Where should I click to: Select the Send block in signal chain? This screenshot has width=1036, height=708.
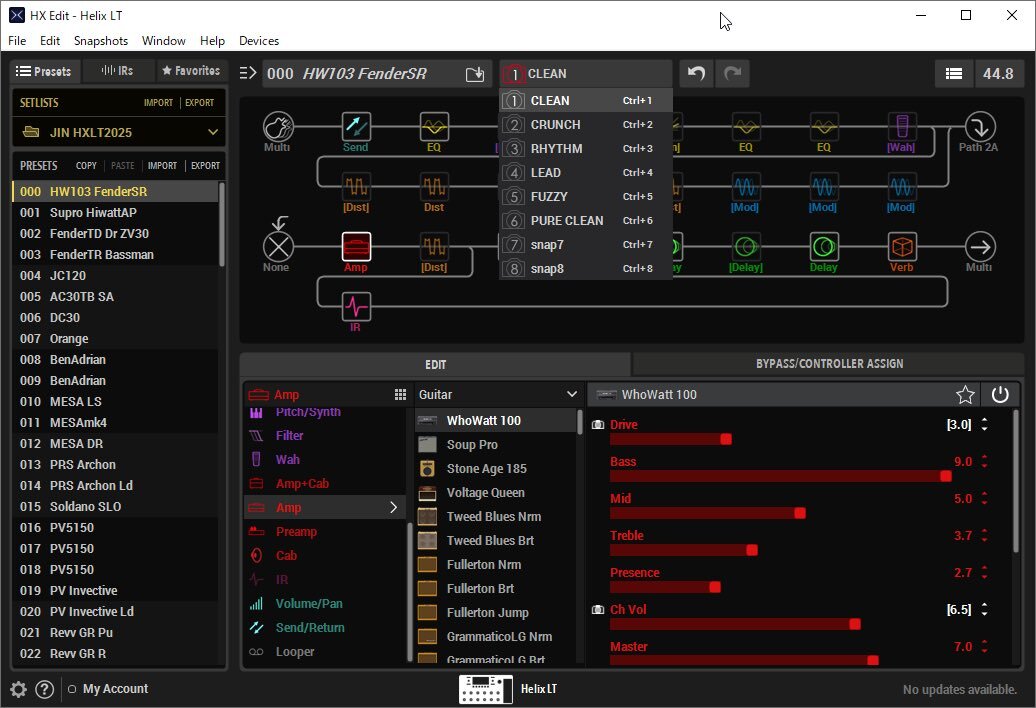click(x=356, y=127)
